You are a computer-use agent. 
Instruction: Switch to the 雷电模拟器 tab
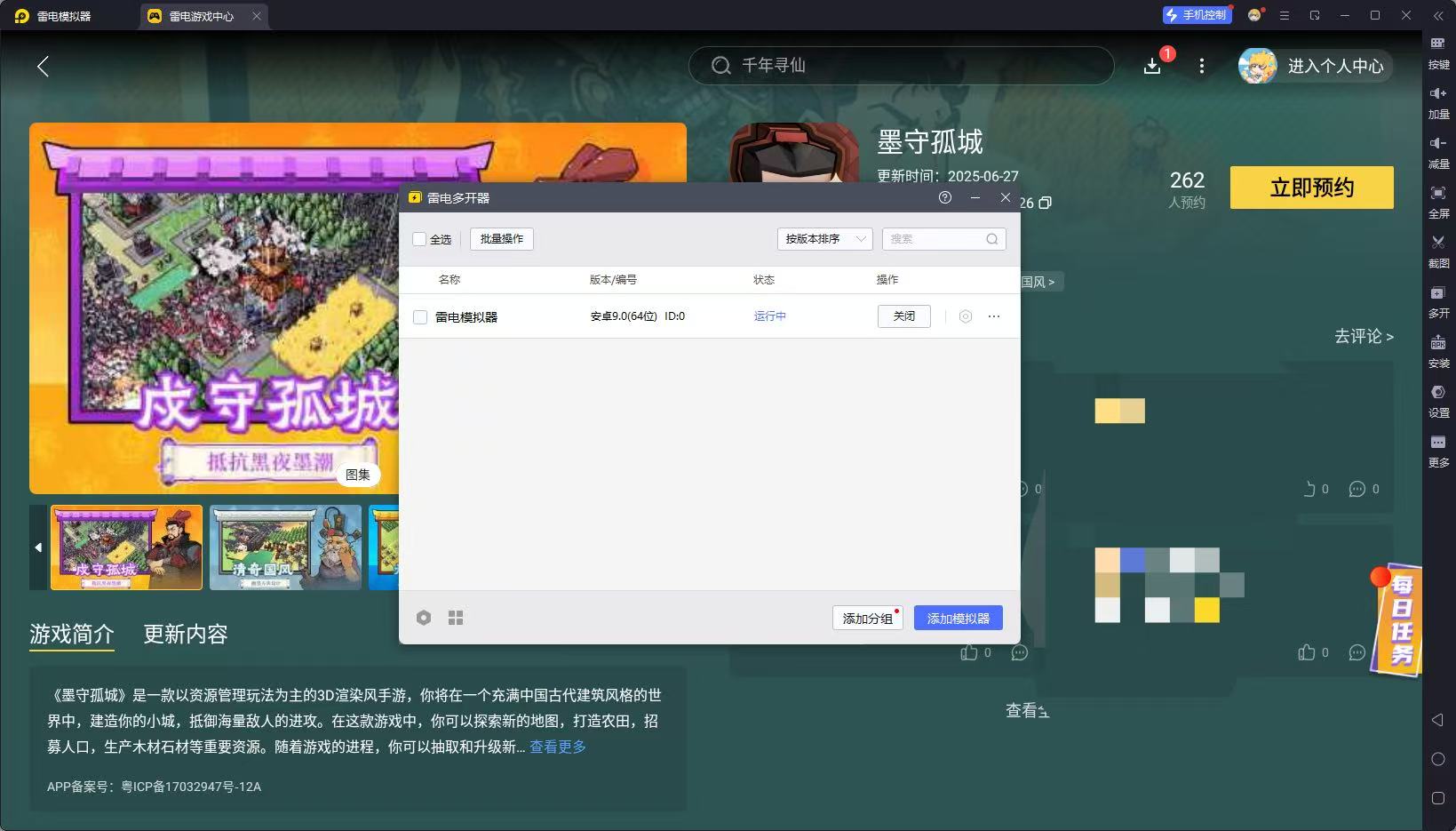click(64, 16)
